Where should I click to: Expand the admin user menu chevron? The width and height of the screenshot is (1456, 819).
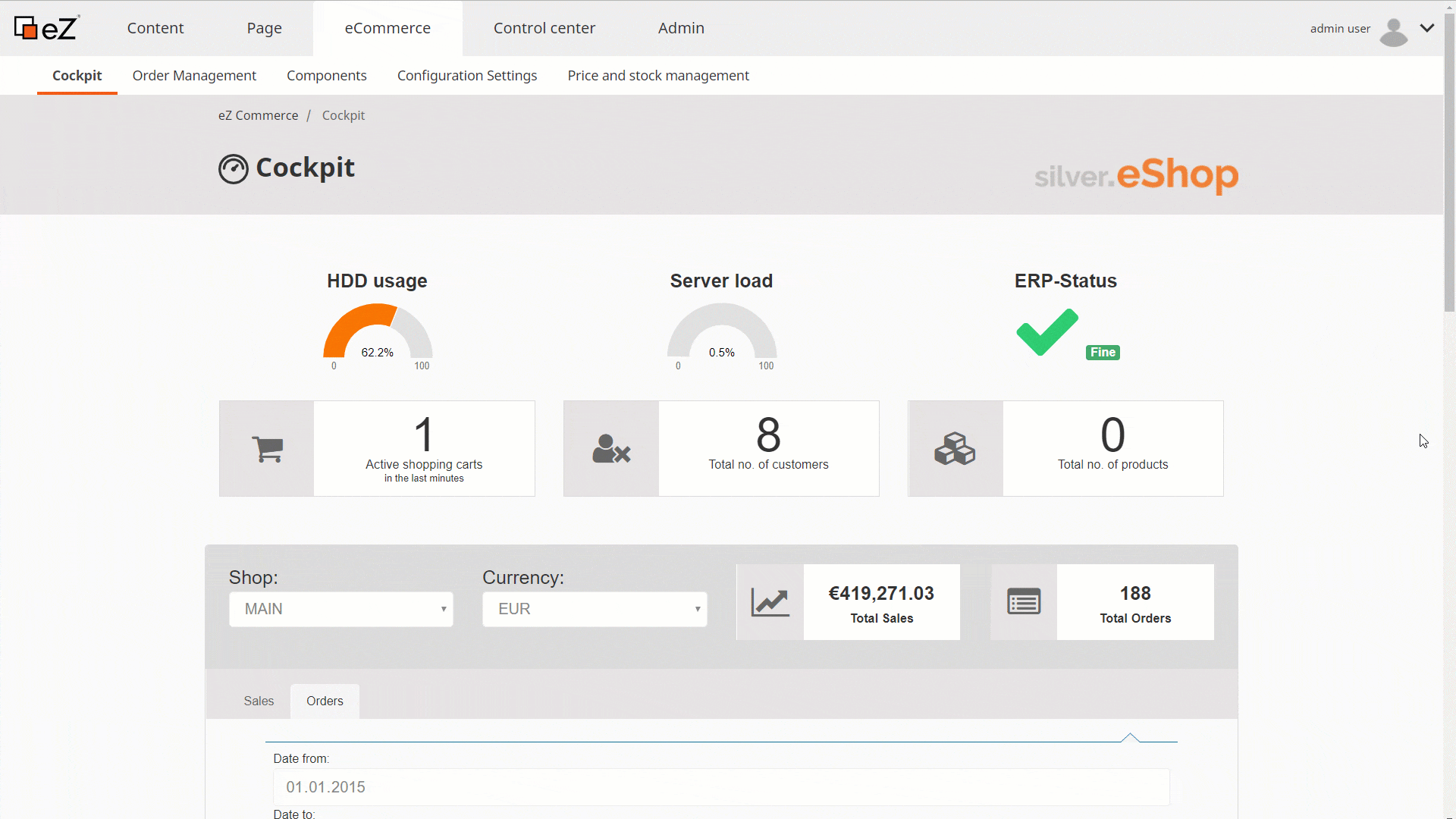coord(1427,28)
